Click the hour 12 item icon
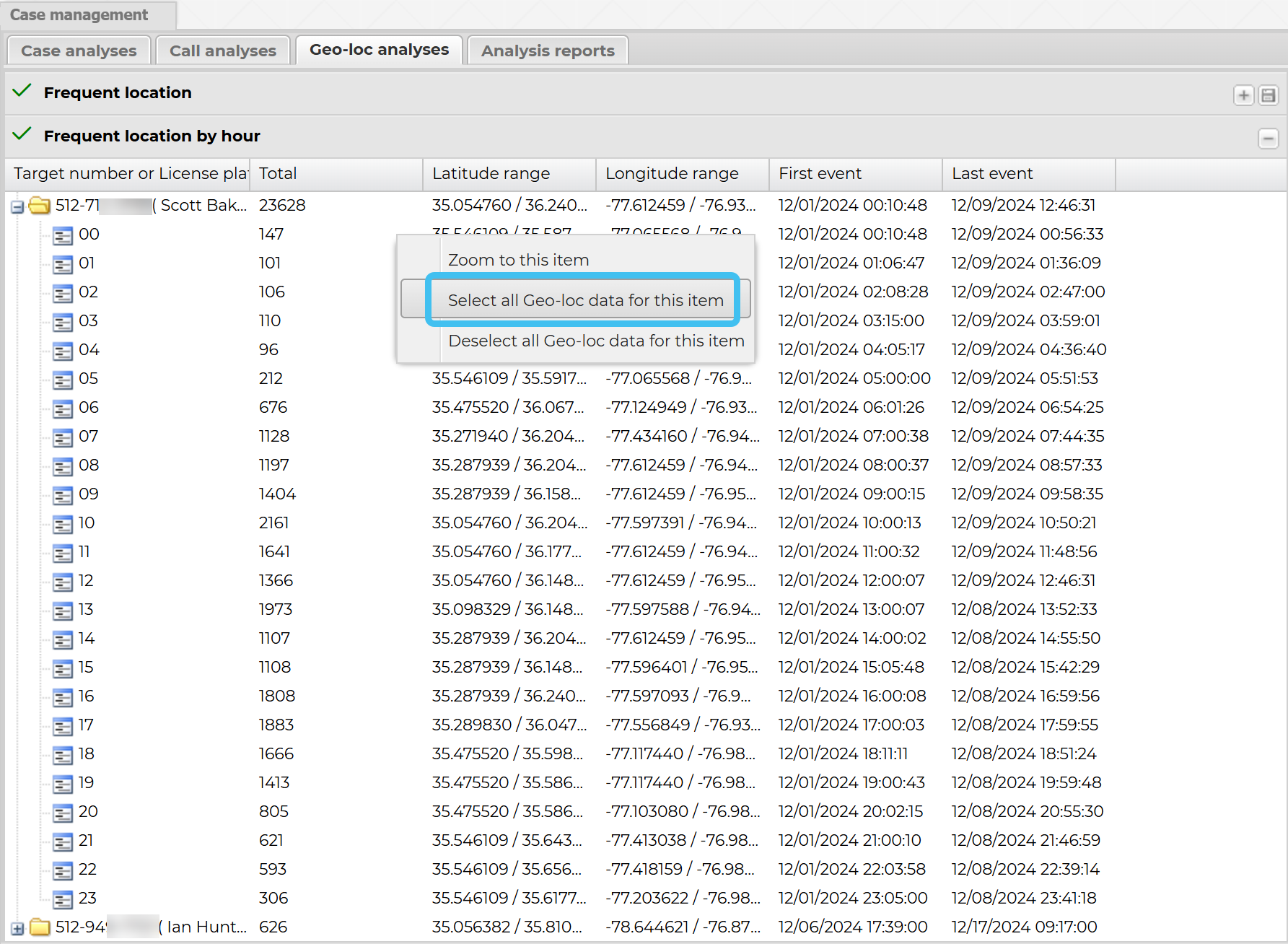Screen dimensions: 1288x944 point(63,582)
